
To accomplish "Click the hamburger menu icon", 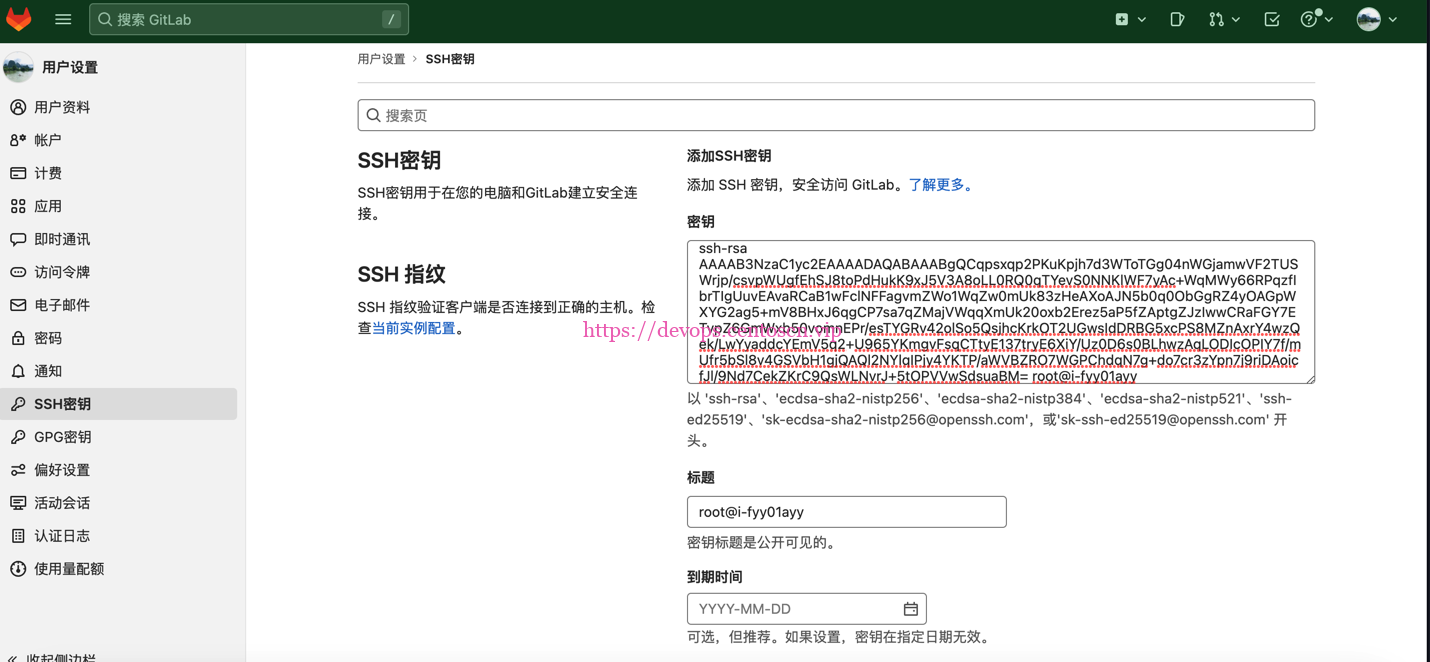I will tap(63, 18).
